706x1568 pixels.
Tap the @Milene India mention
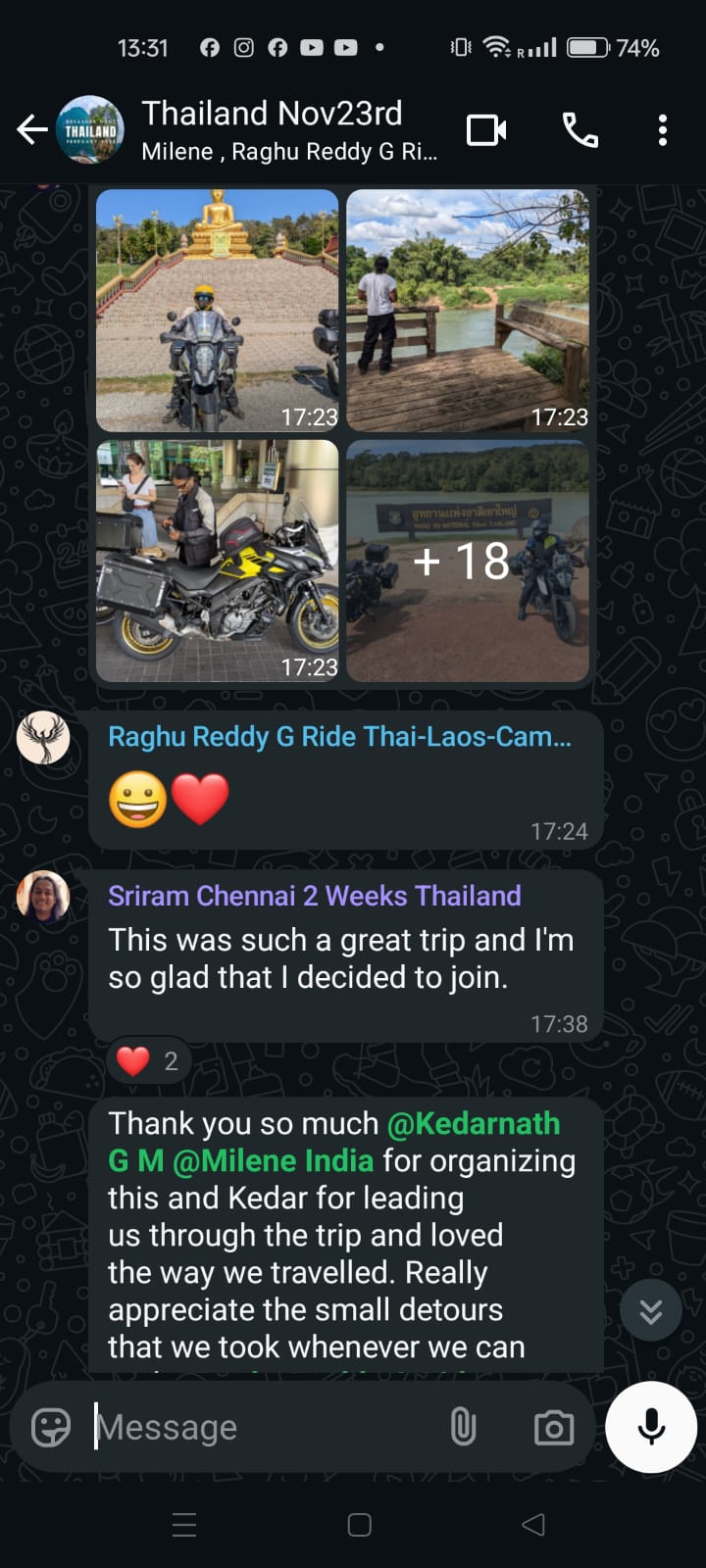click(274, 1160)
